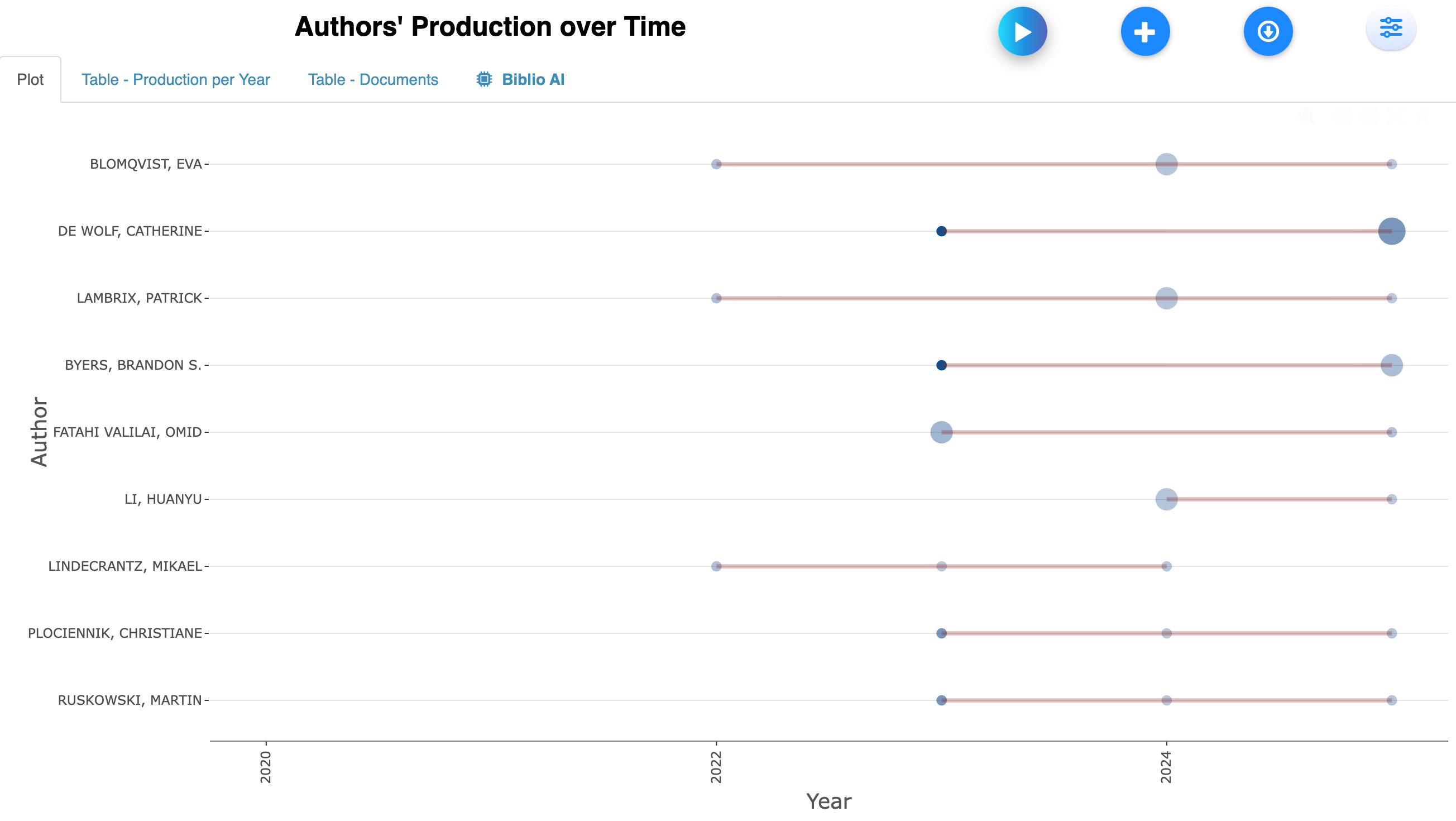Screen dimensions: 1456x821
Task: Click the plot autoscale arrows icon
Action: click(1396, 117)
